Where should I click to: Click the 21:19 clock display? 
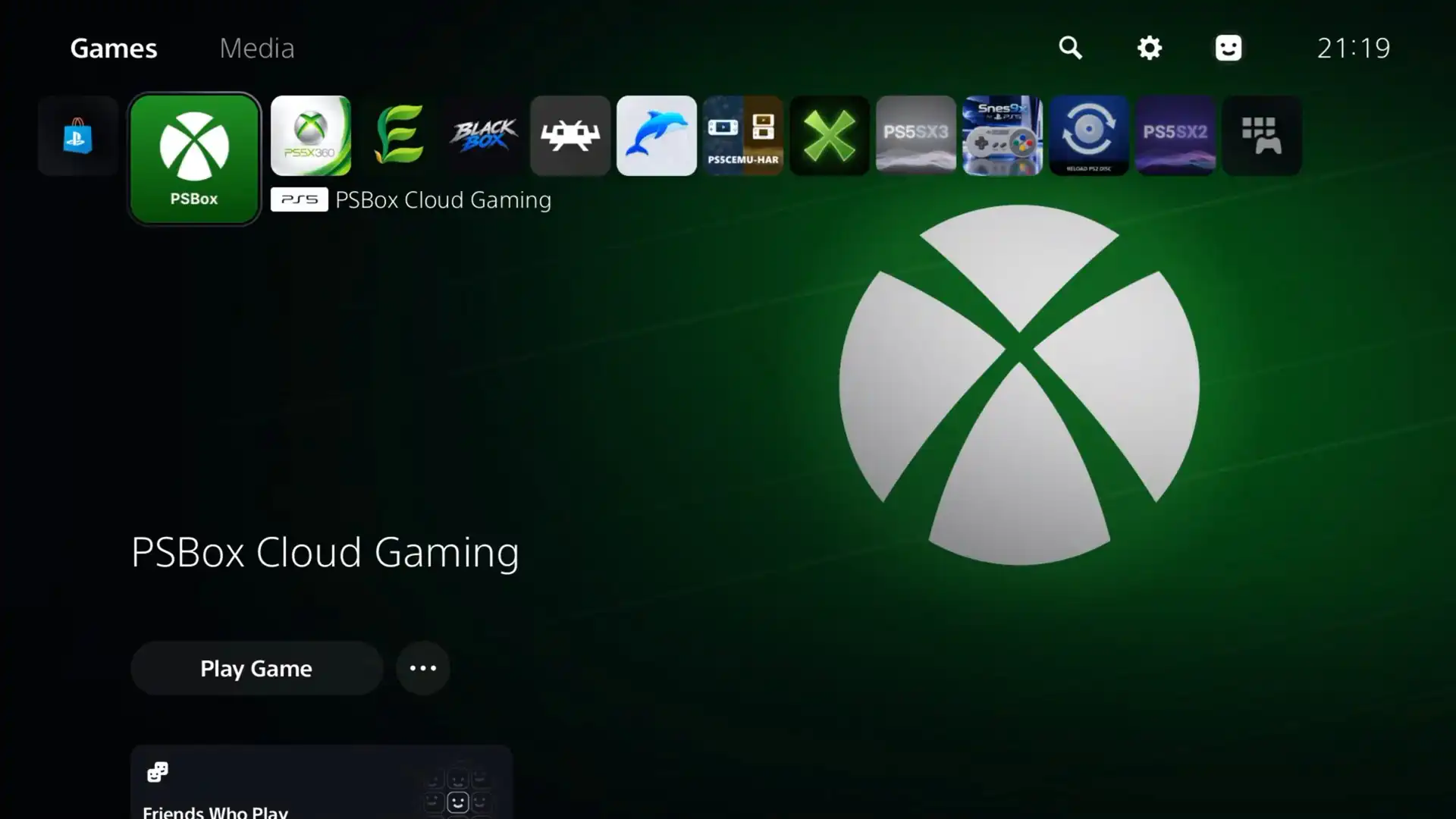point(1354,48)
